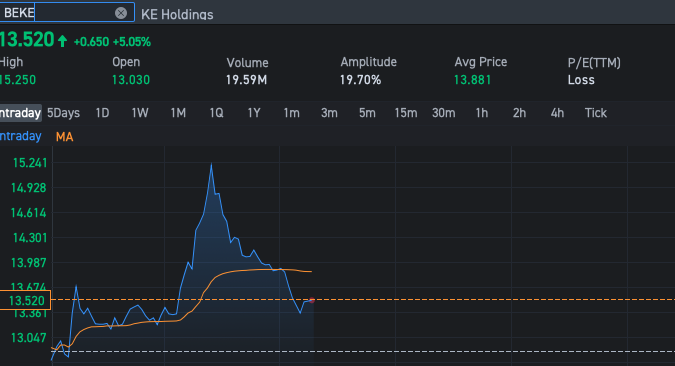Toggle the orange MA indicator legend
Viewport: 675px width, 366px height.
[65, 137]
